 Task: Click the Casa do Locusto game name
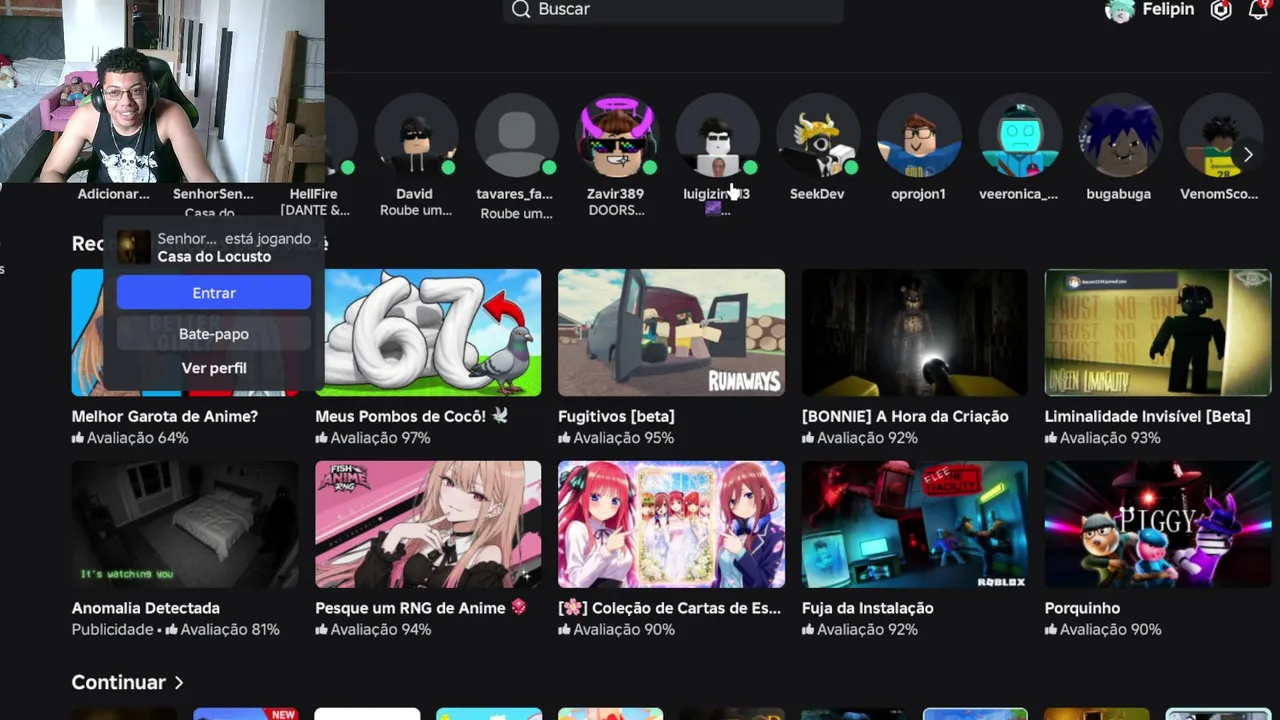(x=214, y=257)
